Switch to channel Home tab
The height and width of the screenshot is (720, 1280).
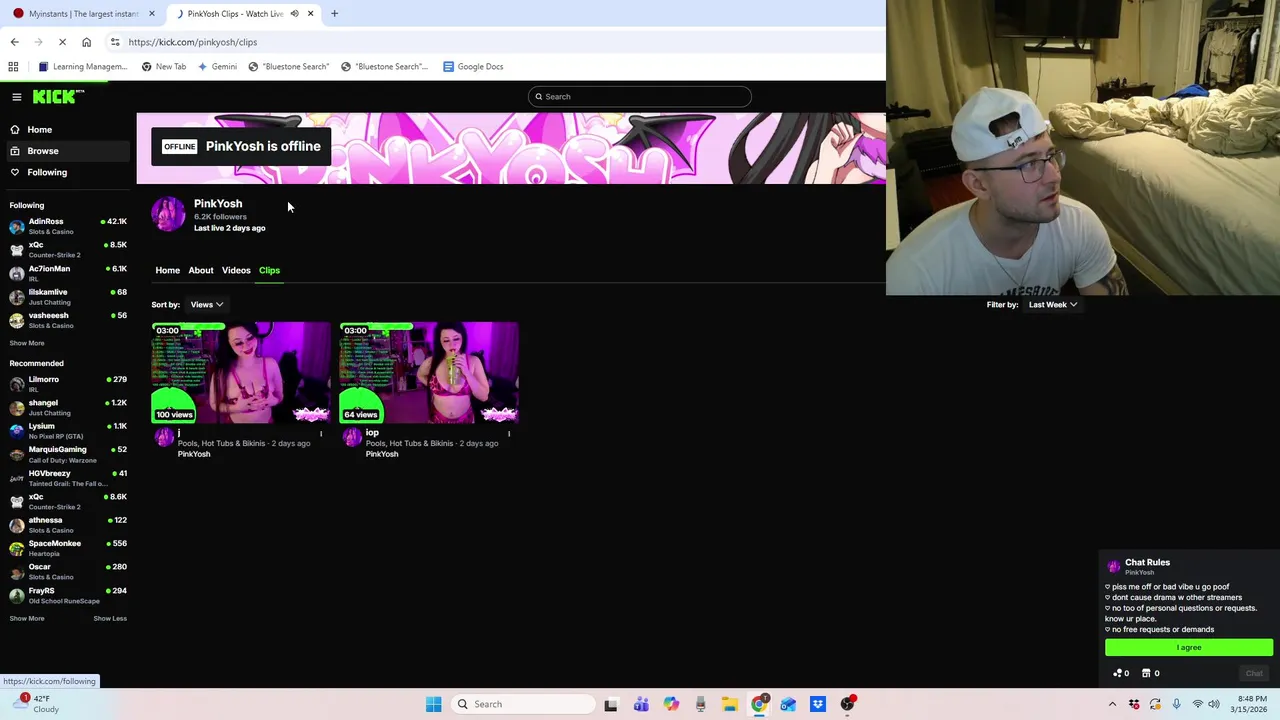click(x=167, y=270)
